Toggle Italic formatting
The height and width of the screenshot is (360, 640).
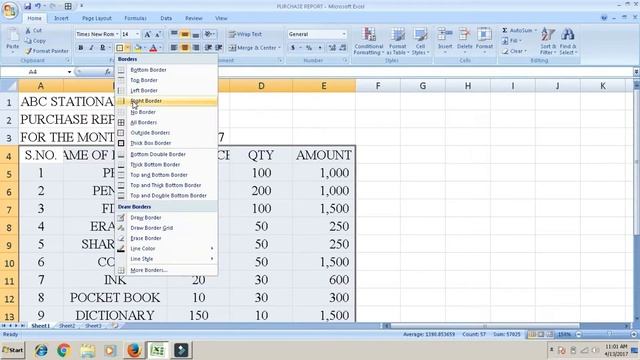[x=91, y=48]
